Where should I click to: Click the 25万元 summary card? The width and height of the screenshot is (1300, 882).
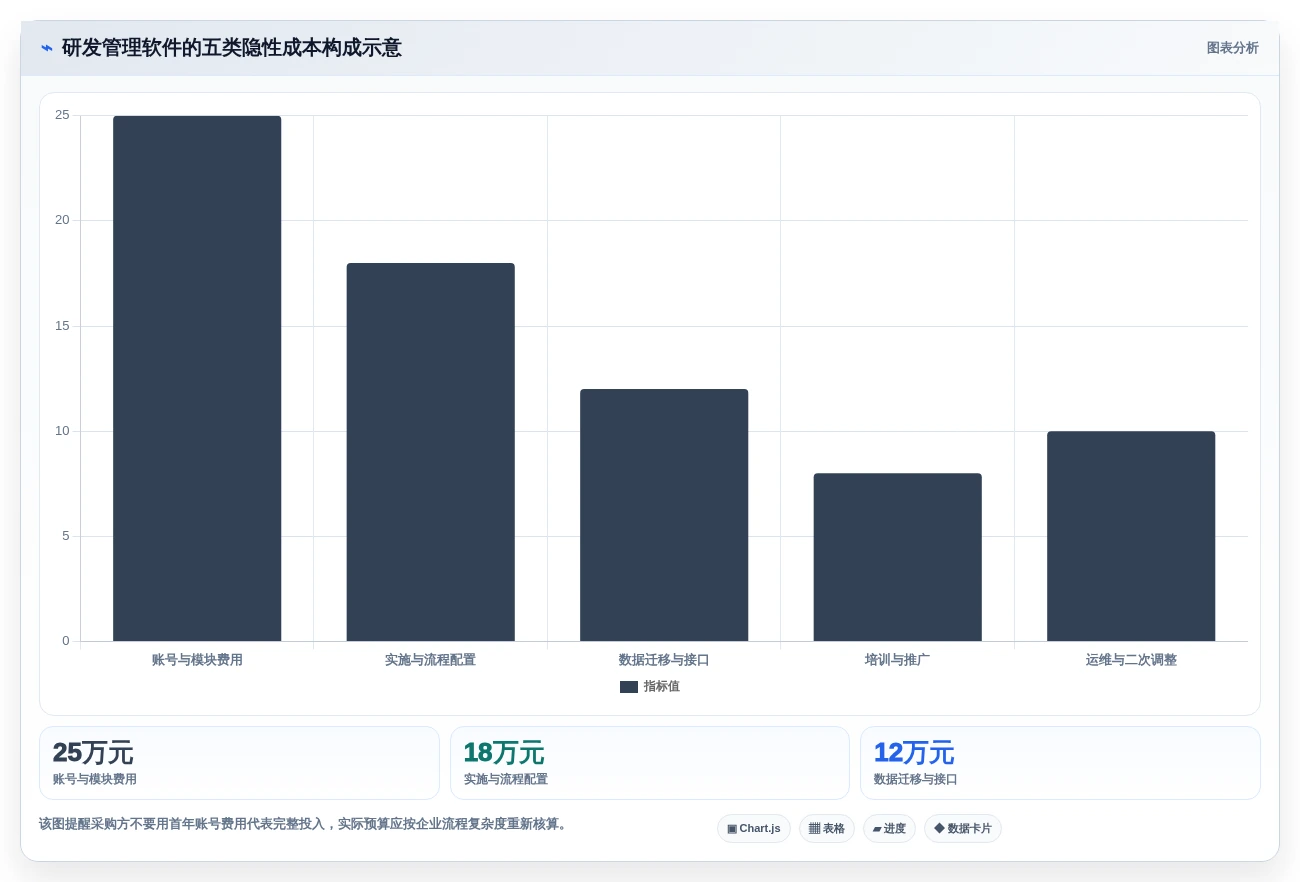[239, 763]
